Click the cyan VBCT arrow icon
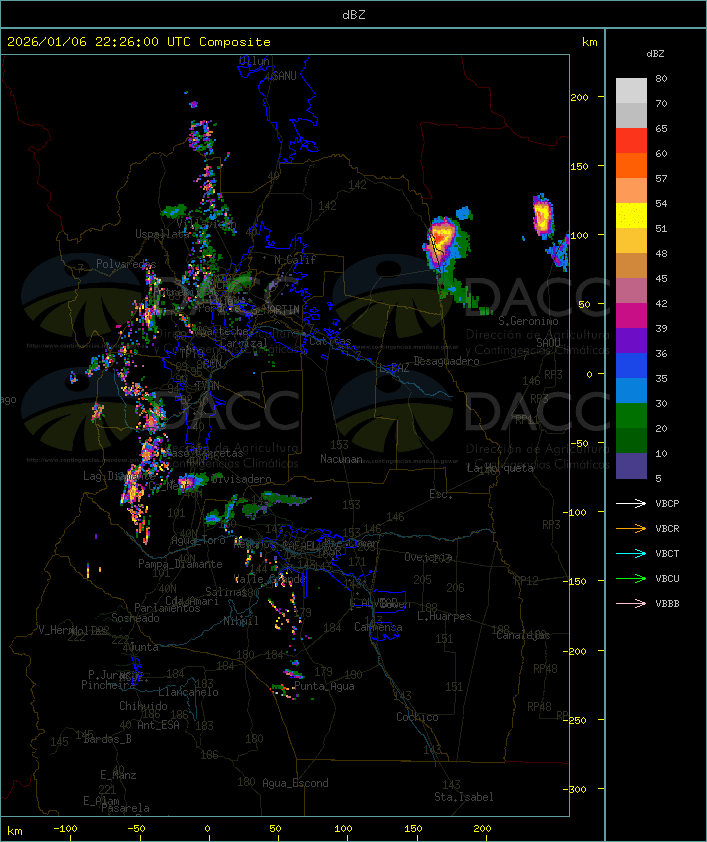The height and width of the screenshot is (842, 707). [x=631, y=553]
